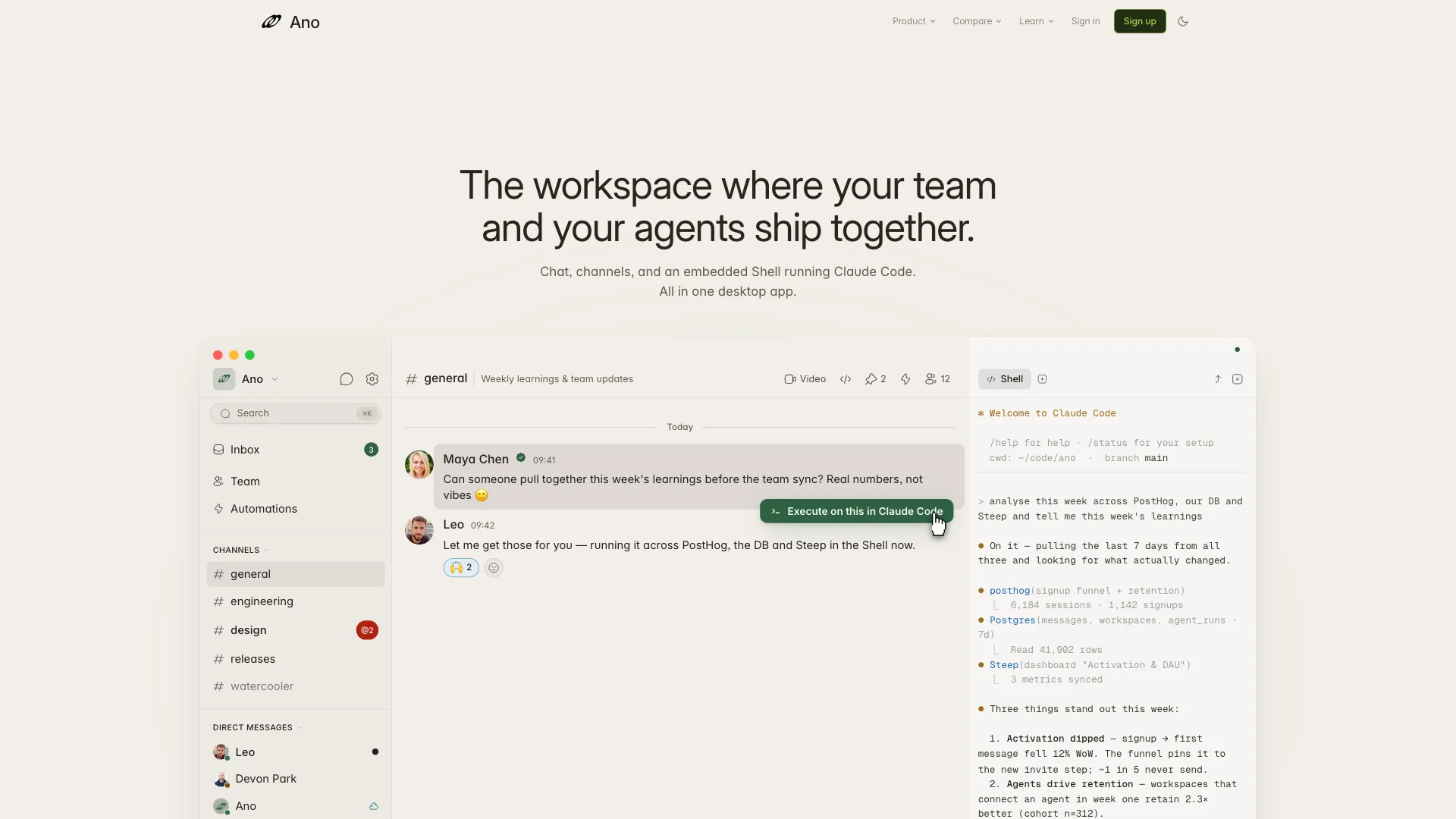The width and height of the screenshot is (1456, 819).
Task: Click the Automations bolt icon in sidebar
Action: 218,509
